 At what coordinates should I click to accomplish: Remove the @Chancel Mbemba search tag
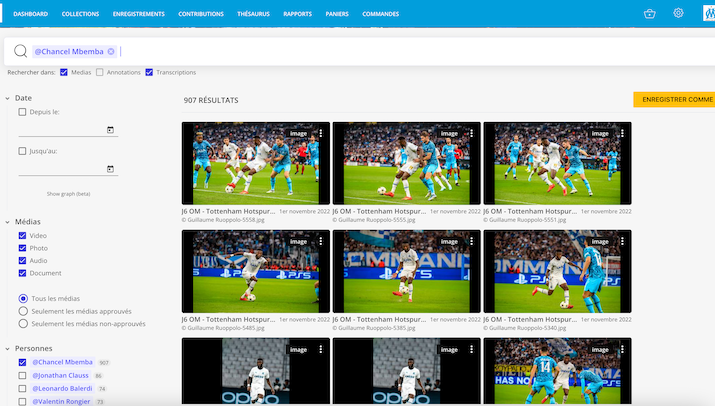click(111, 51)
